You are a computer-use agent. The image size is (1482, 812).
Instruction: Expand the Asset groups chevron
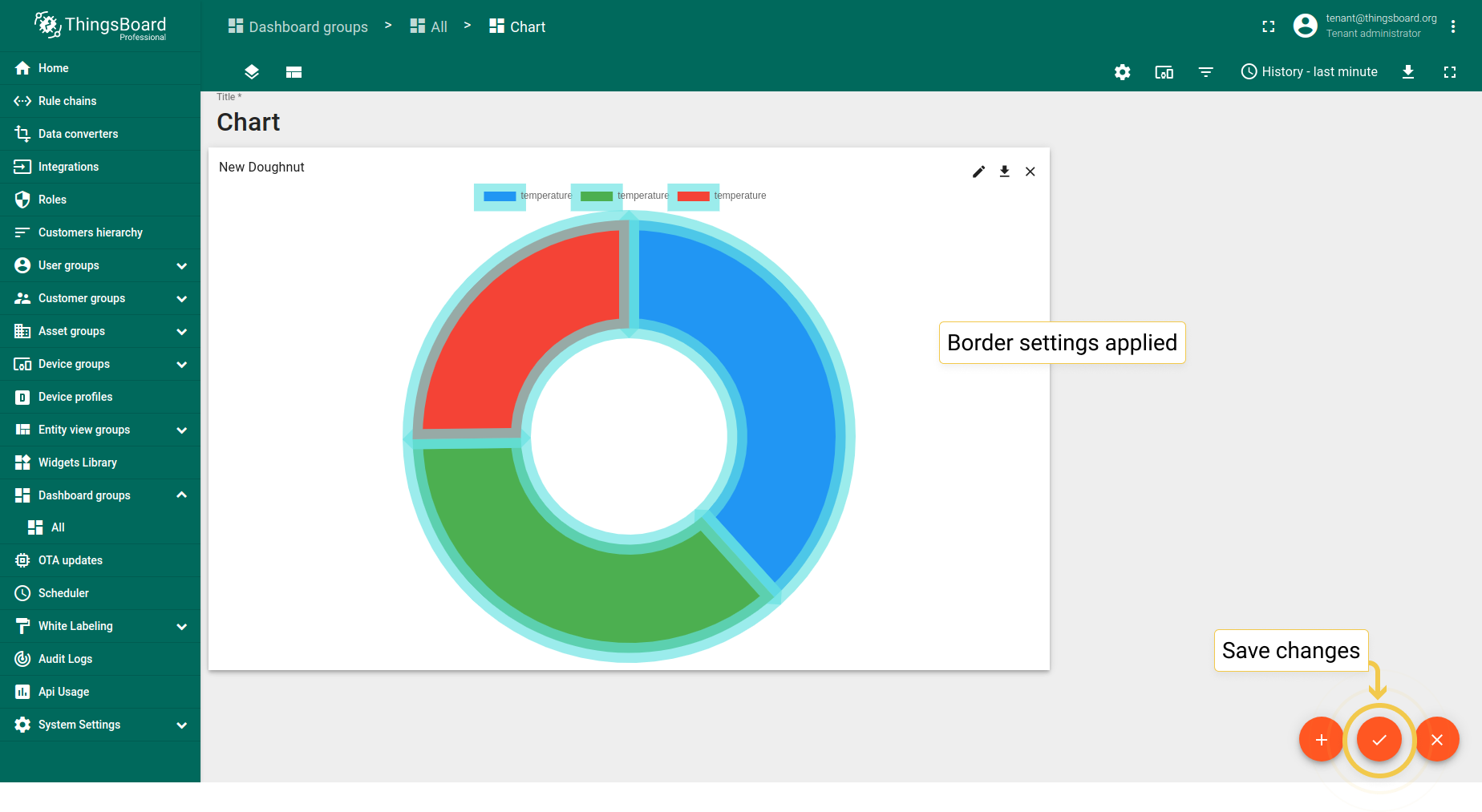(x=182, y=331)
